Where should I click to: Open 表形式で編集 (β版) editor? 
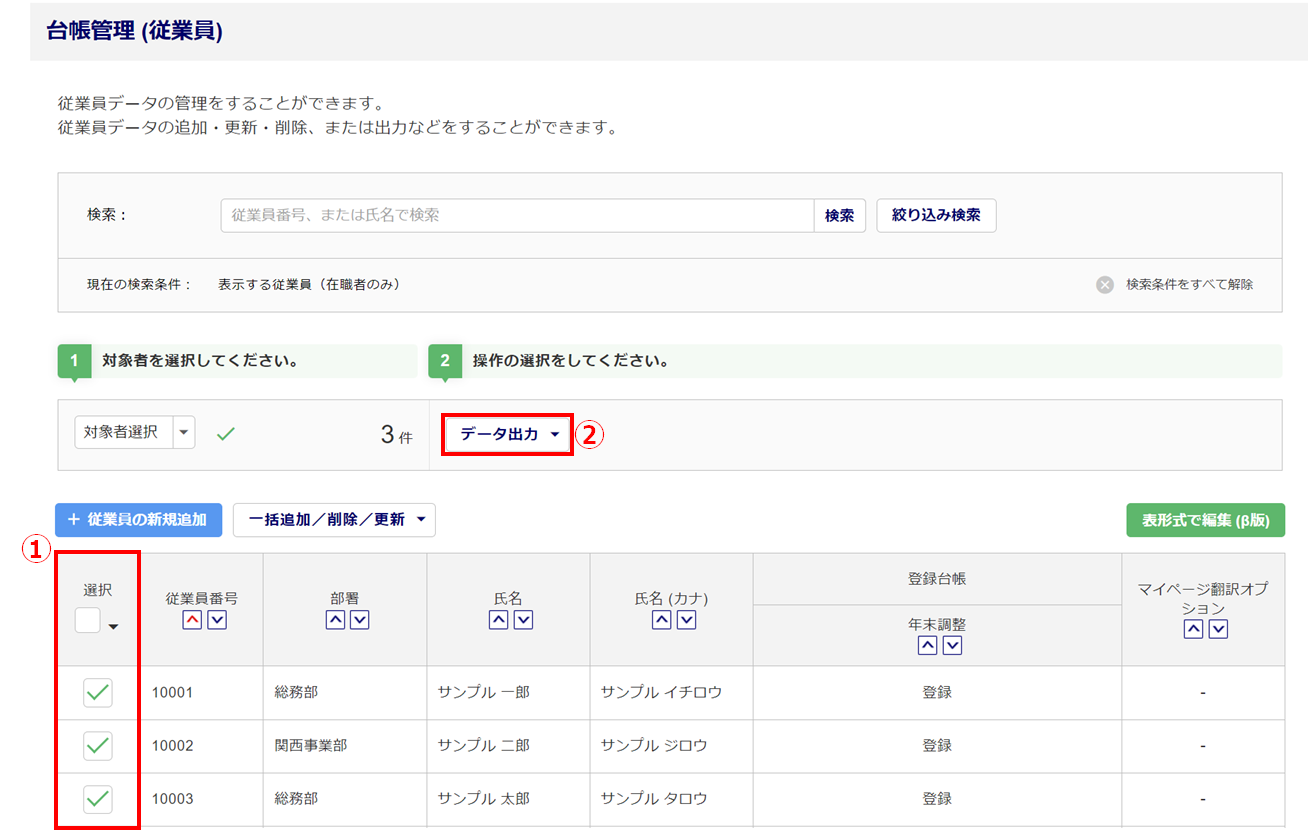pyautogui.click(x=1204, y=520)
